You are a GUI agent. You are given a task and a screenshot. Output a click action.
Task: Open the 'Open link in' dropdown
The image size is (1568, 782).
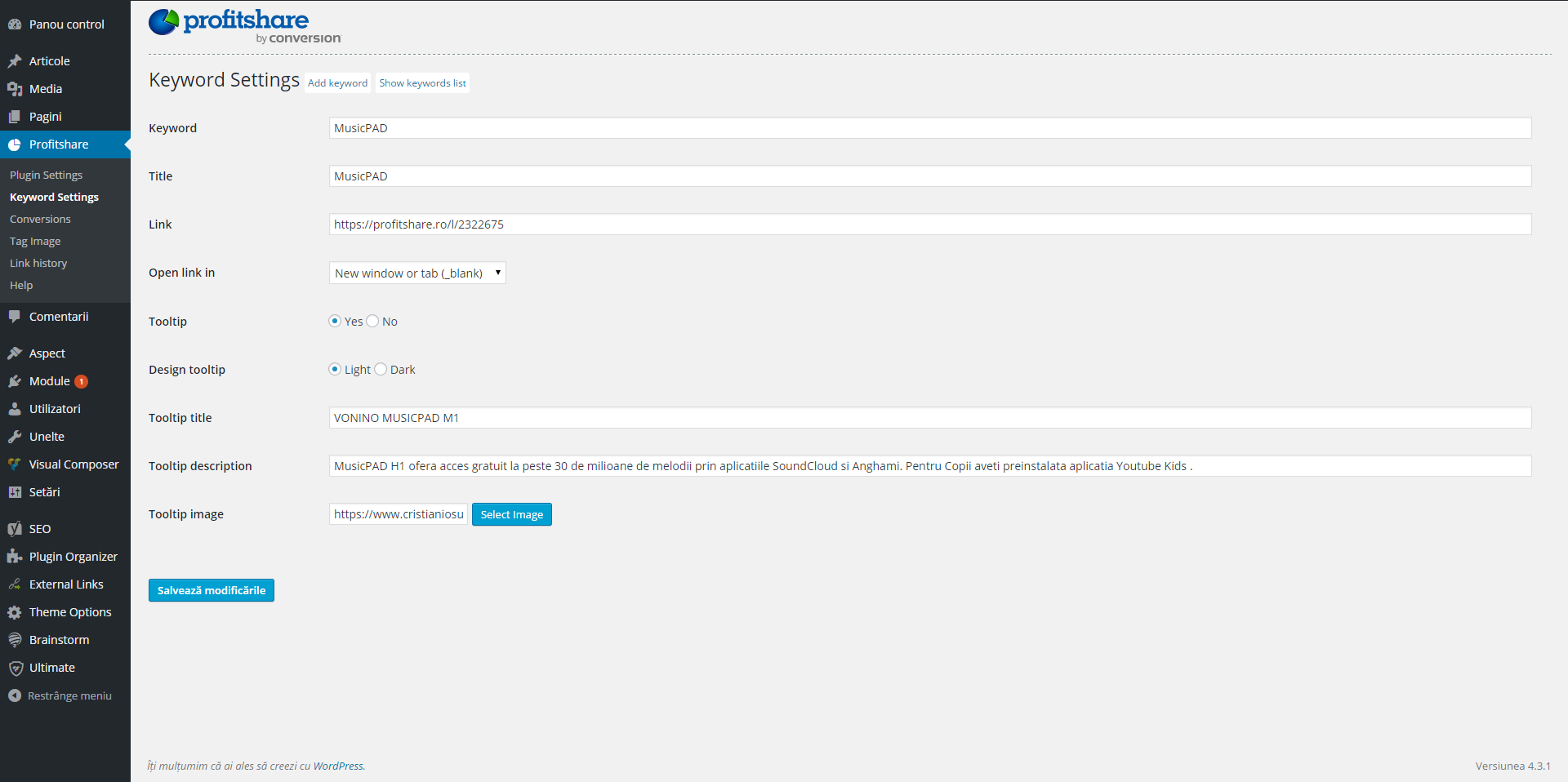click(x=417, y=273)
